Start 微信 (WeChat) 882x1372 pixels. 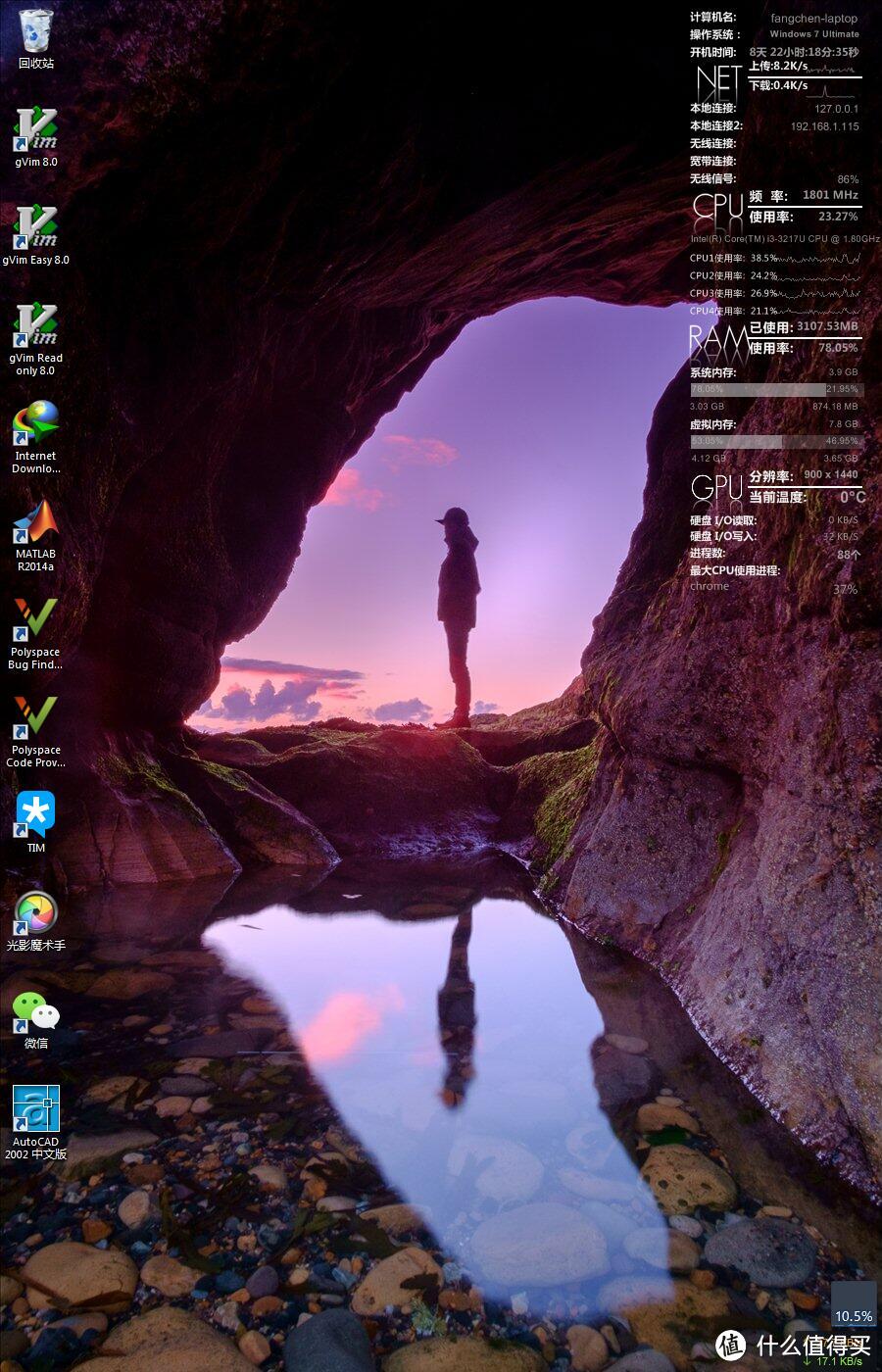(x=36, y=1009)
